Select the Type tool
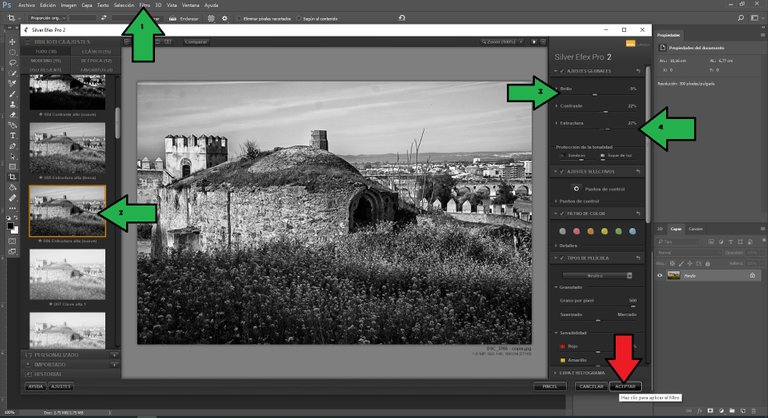This screenshot has height=418, width=768. click(12, 136)
